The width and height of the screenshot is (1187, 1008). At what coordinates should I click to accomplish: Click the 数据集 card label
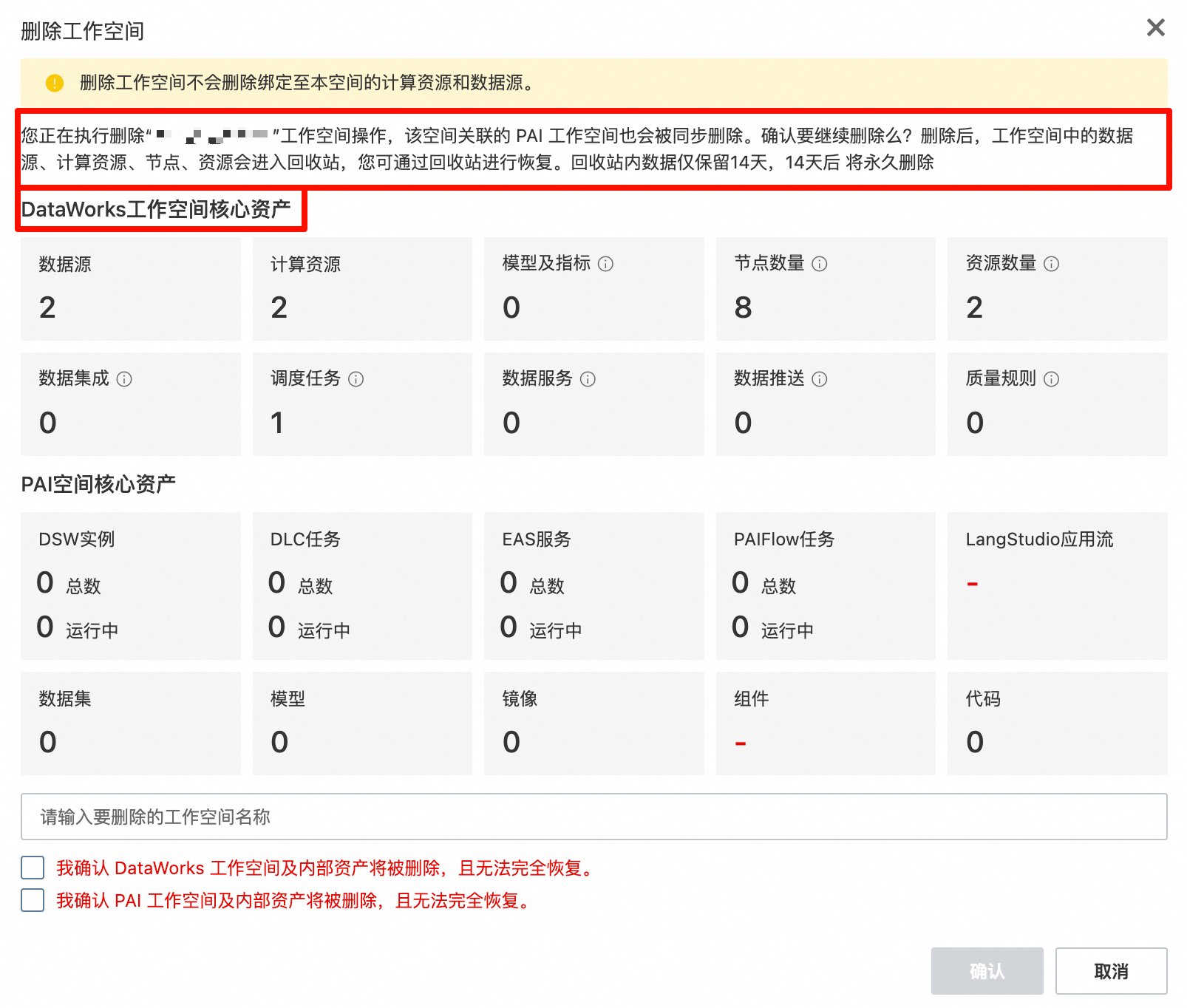pyautogui.click(x=65, y=699)
